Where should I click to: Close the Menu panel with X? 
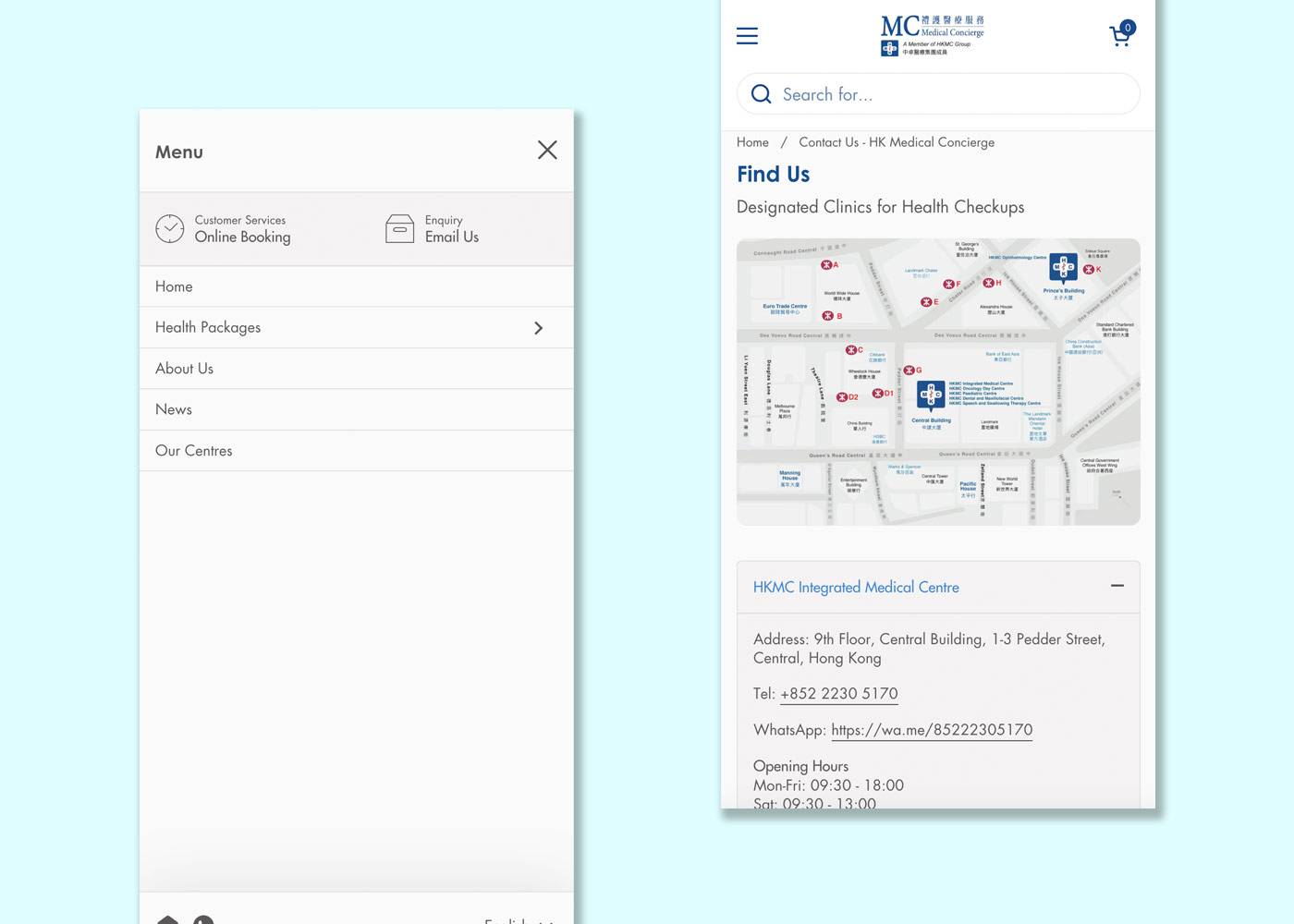pos(547,150)
